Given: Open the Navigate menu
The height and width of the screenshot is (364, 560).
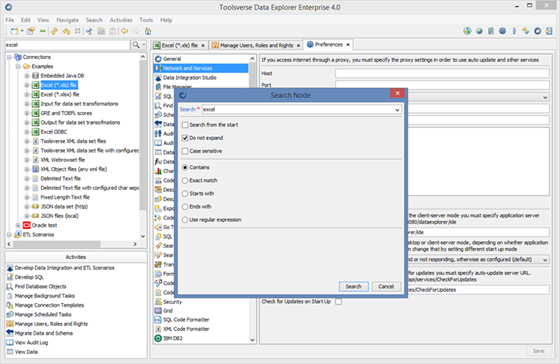Looking at the screenshot, I should click(x=68, y=20).
